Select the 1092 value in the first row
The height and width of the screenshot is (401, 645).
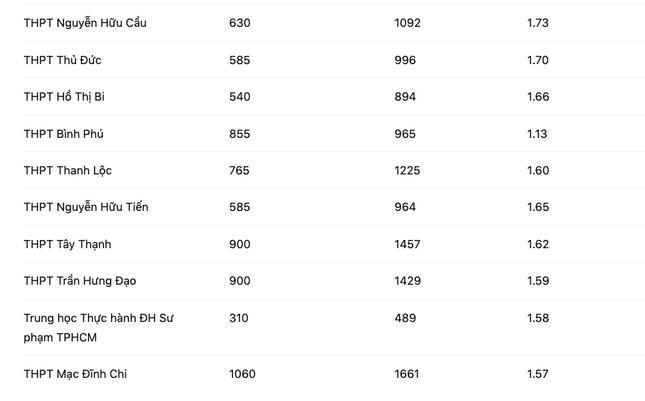tap(408, 23)
